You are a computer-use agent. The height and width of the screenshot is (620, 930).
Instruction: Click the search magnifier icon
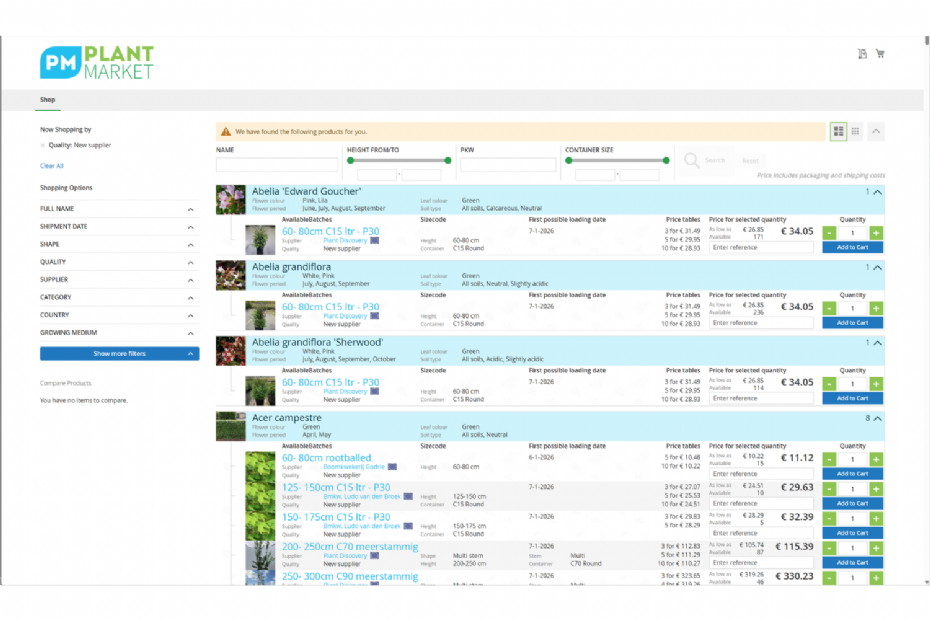692,160
